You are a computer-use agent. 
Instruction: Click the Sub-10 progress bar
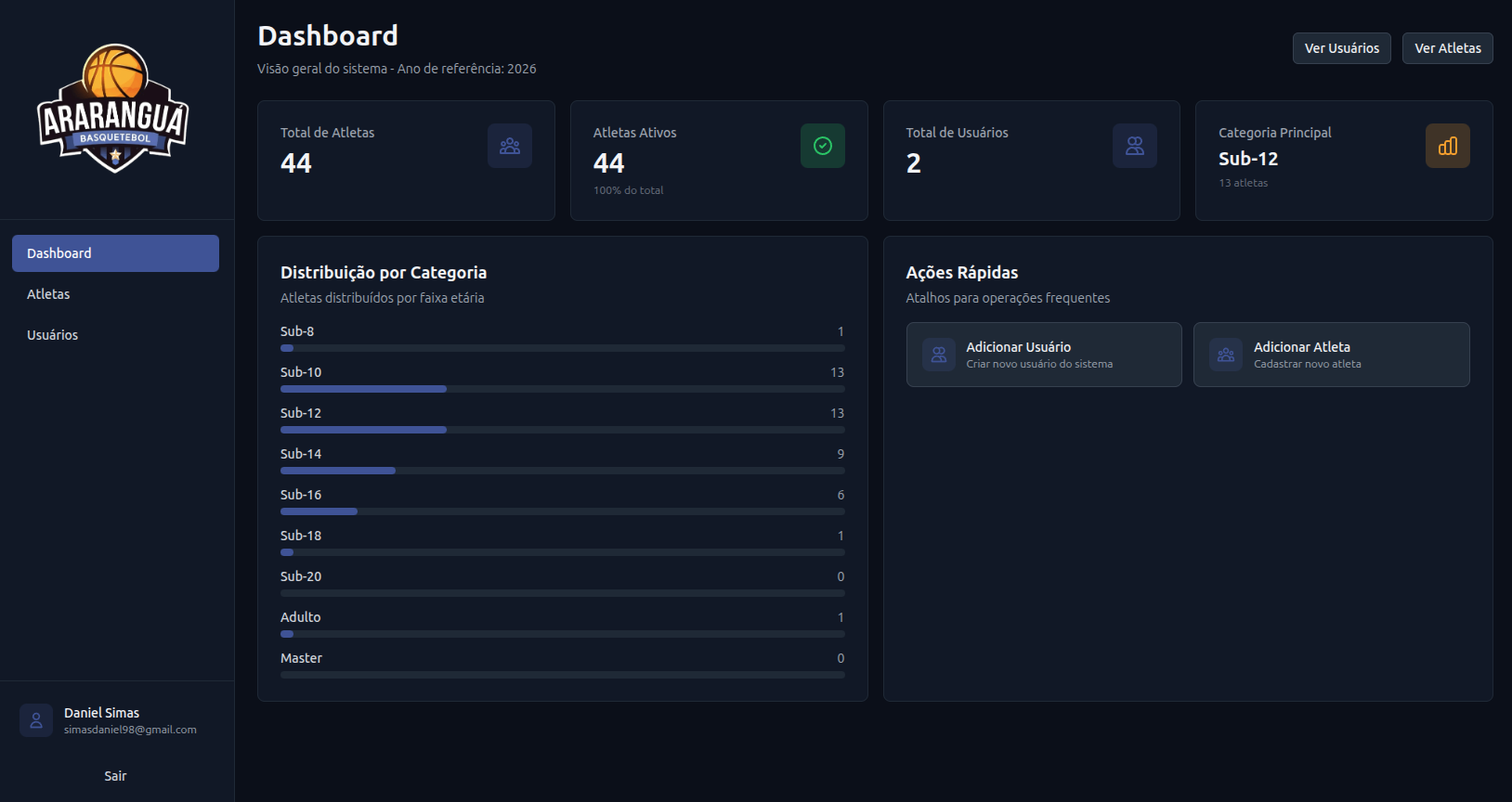[x=563, y=389]
